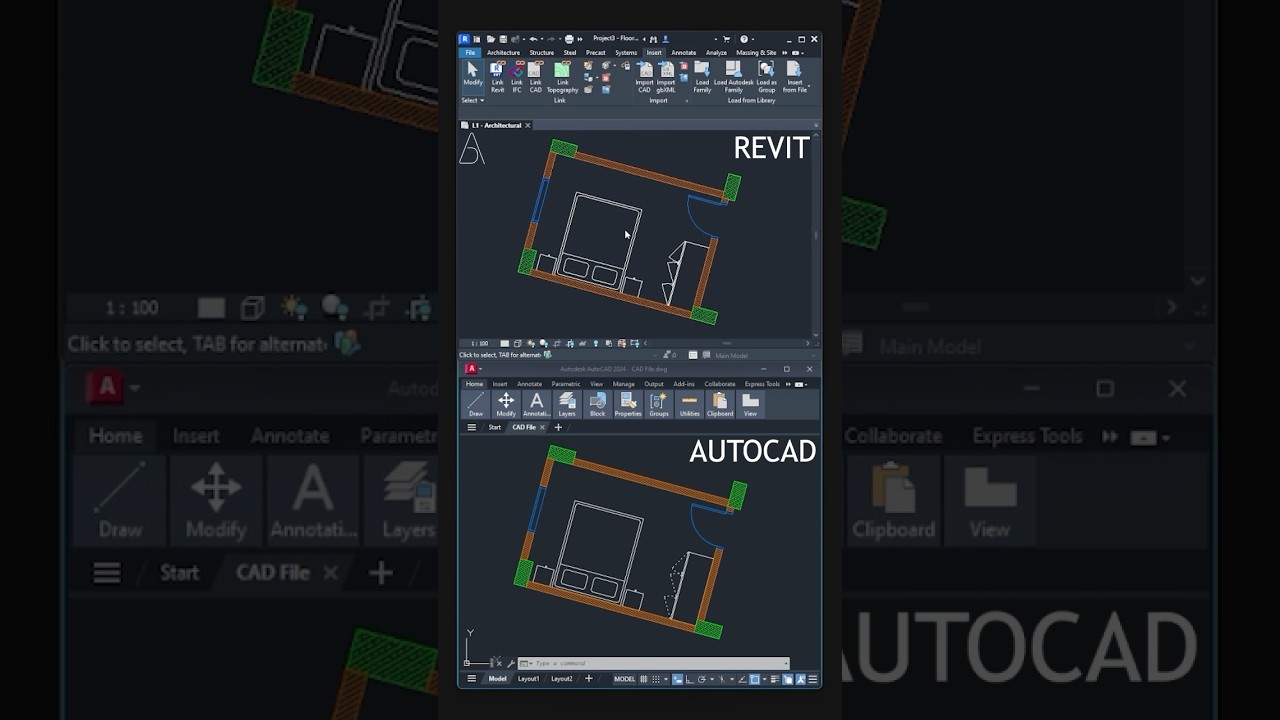1280x720 pixels.
Task: Switch to the Structure tab in Revit
Action: (541, 53)
